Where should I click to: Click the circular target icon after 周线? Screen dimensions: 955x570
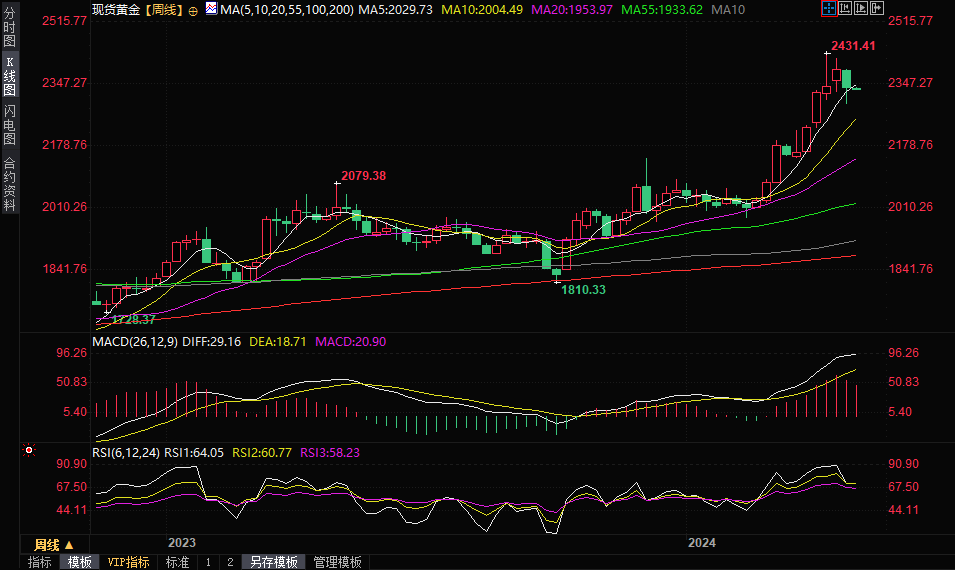point(193,9)
